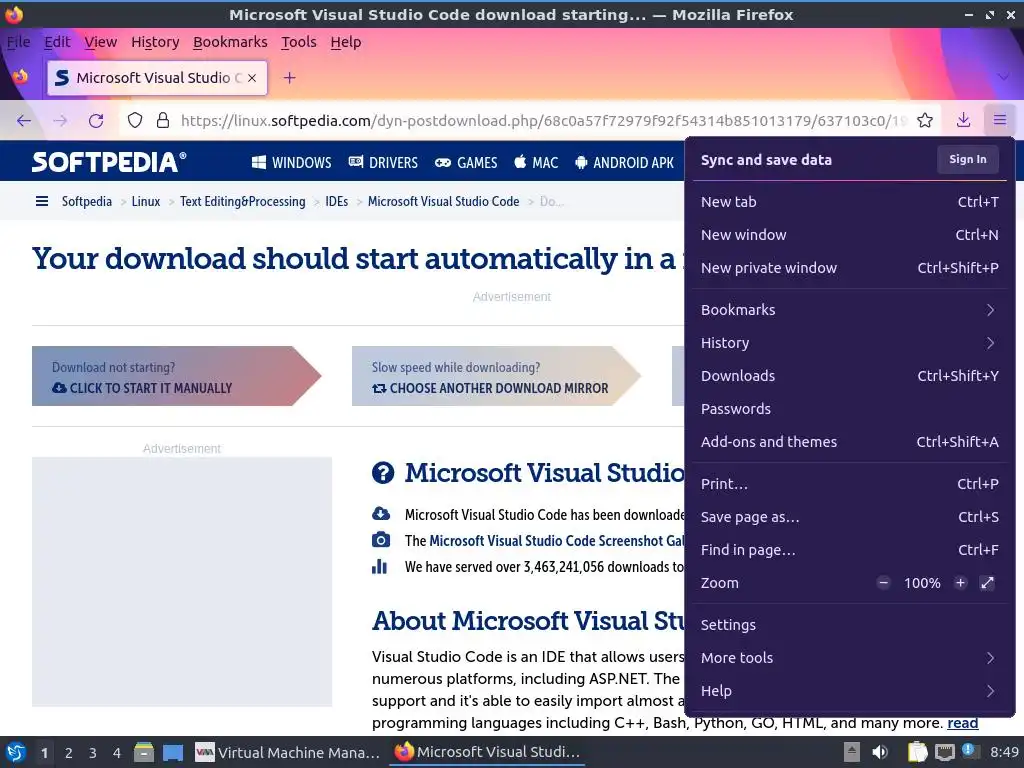Open Microsoft Visual Studio Code breadcrumb
Viewport: 1024px width, 768px height.
443,201
